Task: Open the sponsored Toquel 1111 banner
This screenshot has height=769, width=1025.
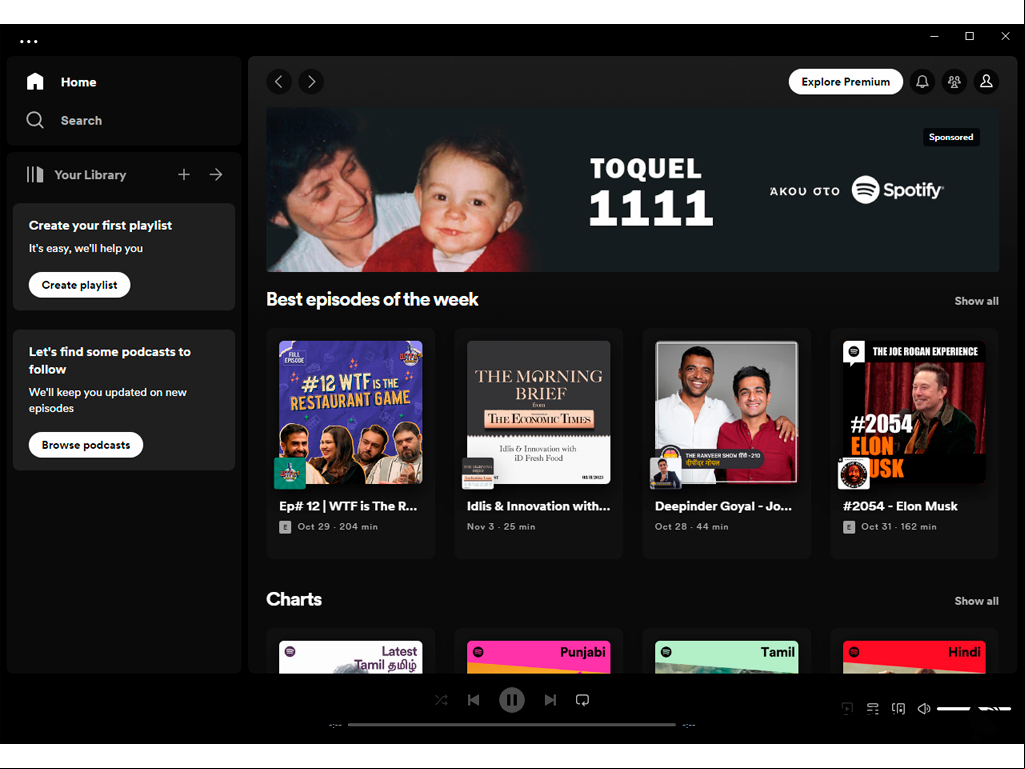Action: coord(632,190)
